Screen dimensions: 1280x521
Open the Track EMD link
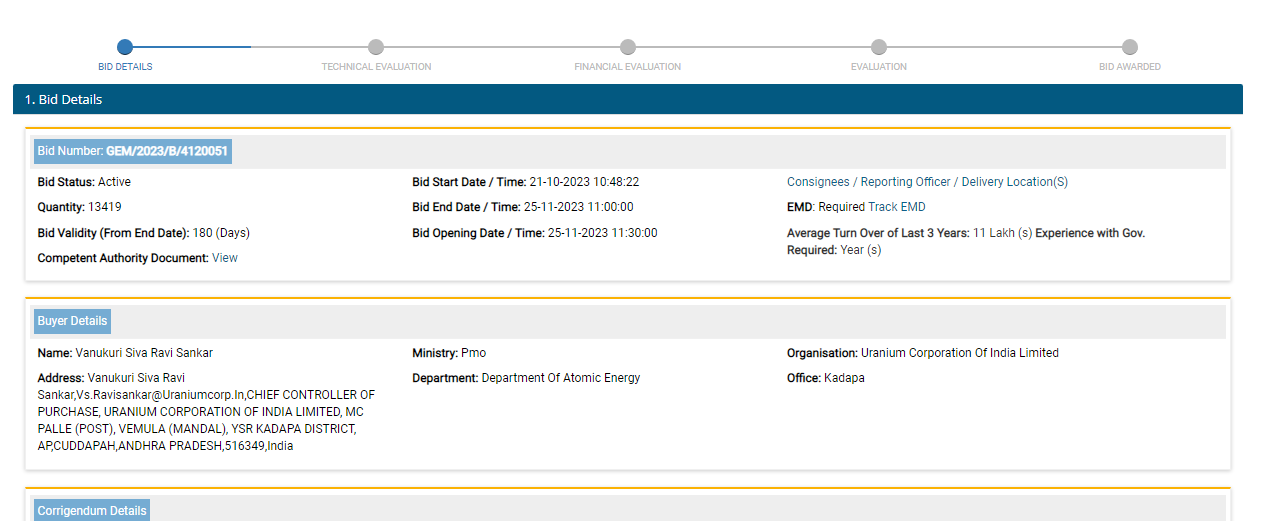(x=897, y=207)
